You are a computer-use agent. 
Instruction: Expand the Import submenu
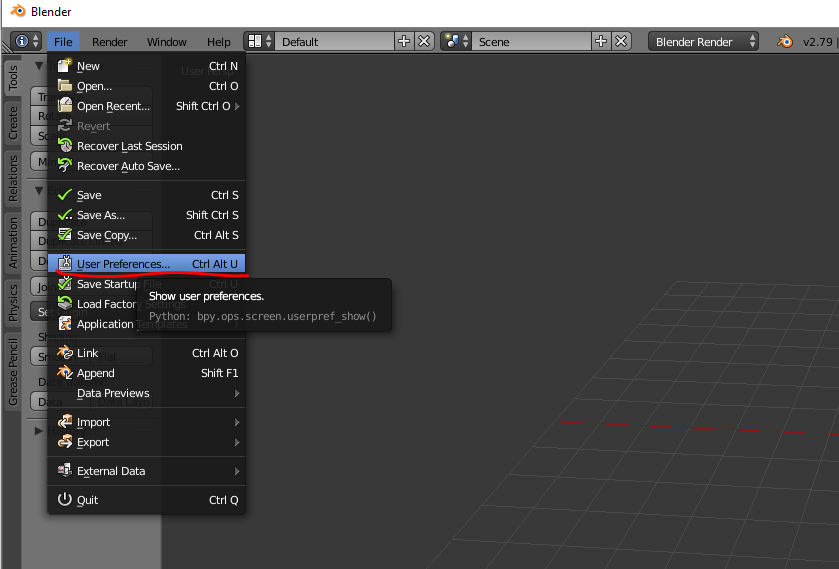(237, 422)
